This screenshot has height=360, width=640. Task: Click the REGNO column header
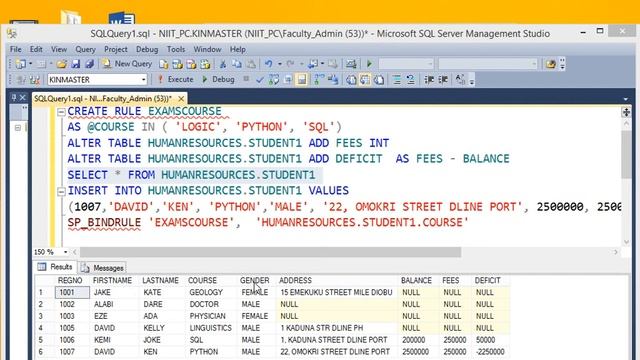pyautogui.click(x=70, y=280)
